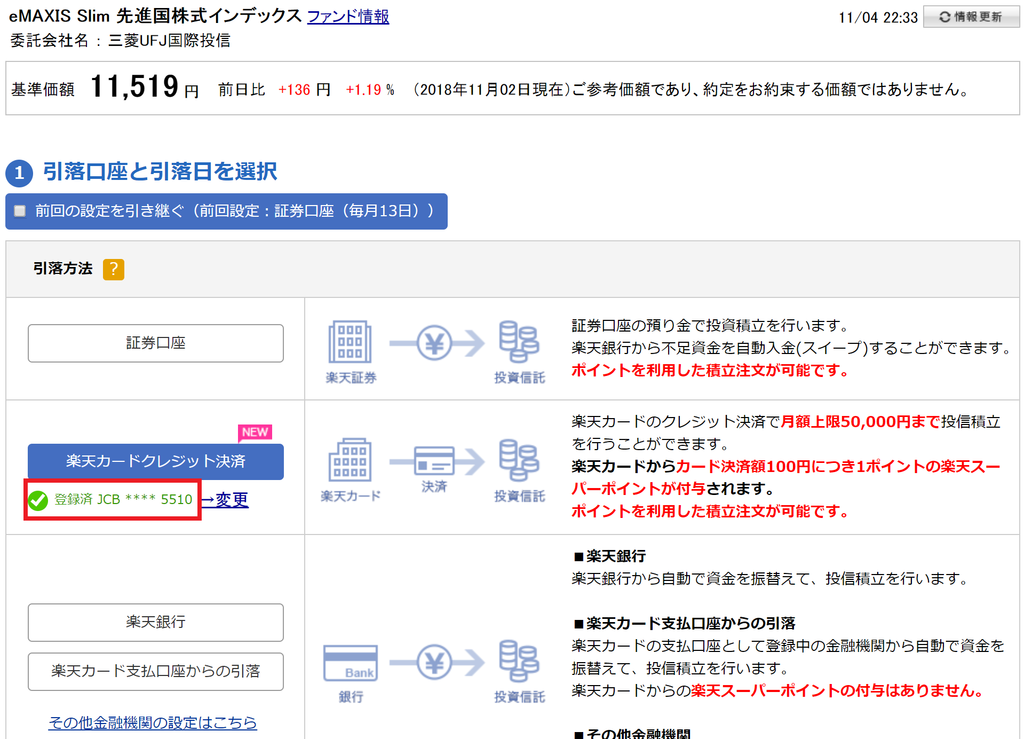The height and width of the screenshot is (739, 1024).
Task: Click the 投資信託 coins icon in 証券口座 row
Action: click(519, 341)
